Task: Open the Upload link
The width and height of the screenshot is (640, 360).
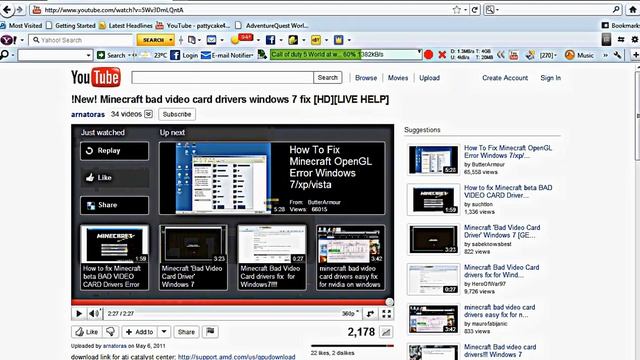Action: coord(429,78)
